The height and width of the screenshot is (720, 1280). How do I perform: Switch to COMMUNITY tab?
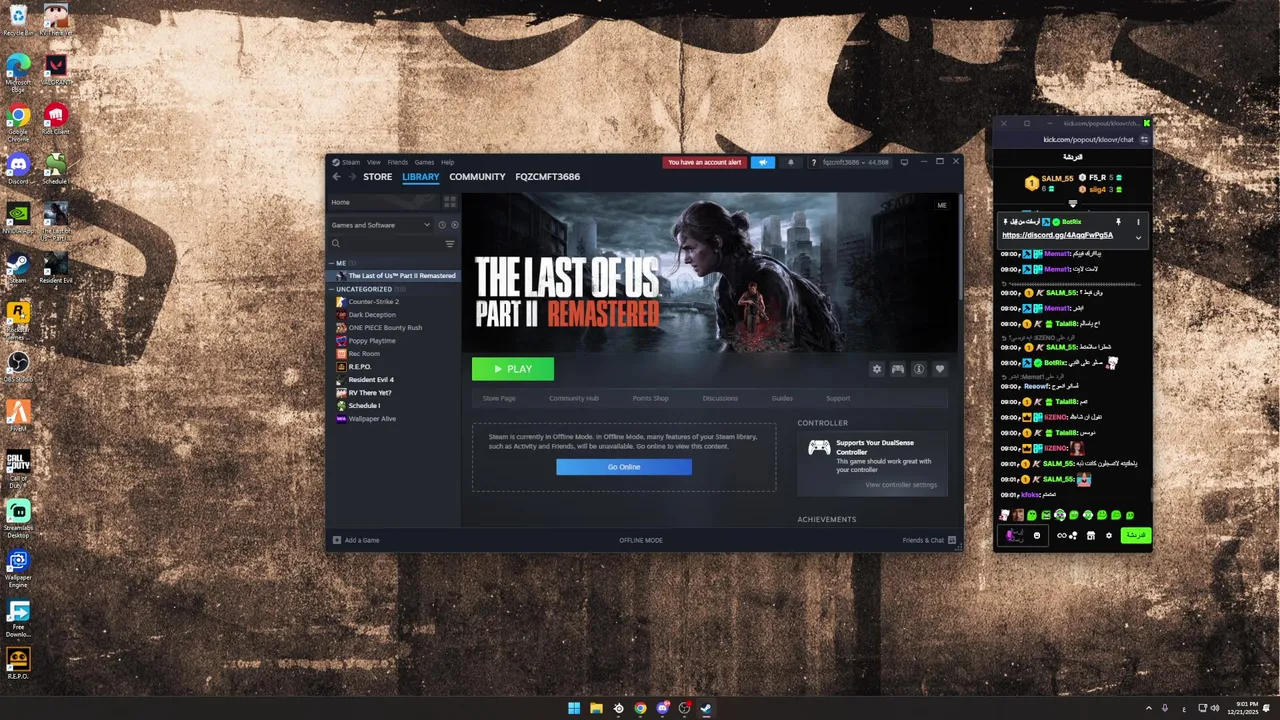click(x=477, y=177)
